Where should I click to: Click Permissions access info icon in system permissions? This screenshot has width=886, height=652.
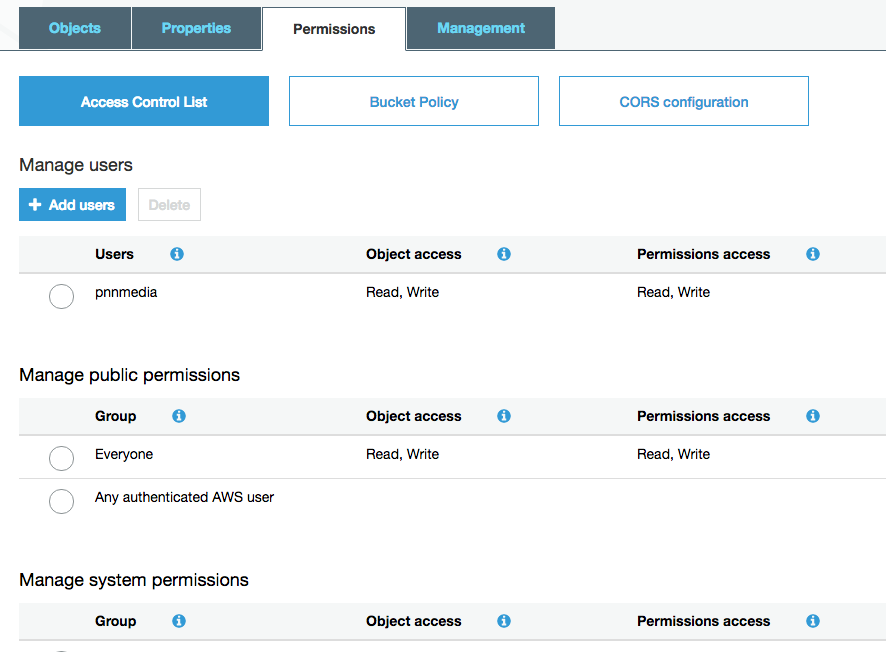point(813,621)
